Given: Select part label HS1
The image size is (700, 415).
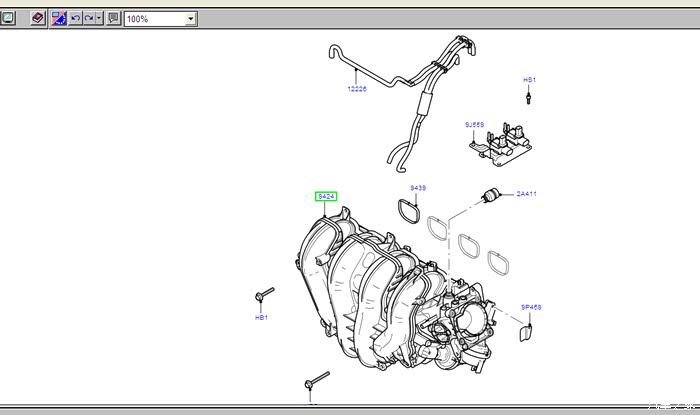Looking at the screenshot, I should click(x=530, y=79).
